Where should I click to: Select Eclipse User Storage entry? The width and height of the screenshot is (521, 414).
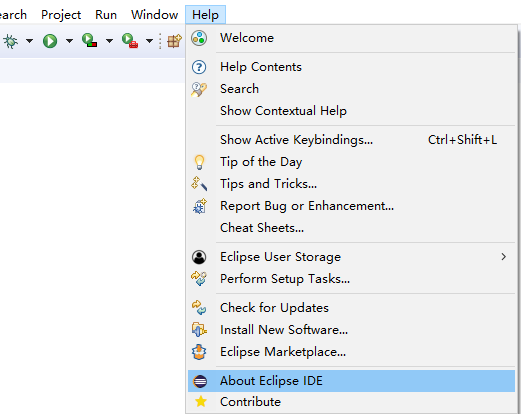point(351,257)
